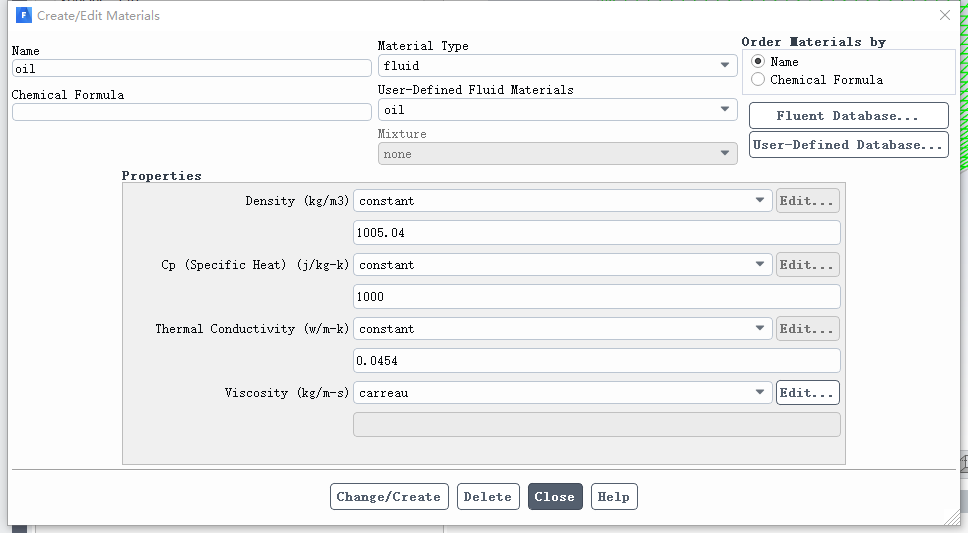Close the Create/Edit Materials dialog with X
Screen dimensions: 968x533
pyautogui.click(x=945, y=15)
